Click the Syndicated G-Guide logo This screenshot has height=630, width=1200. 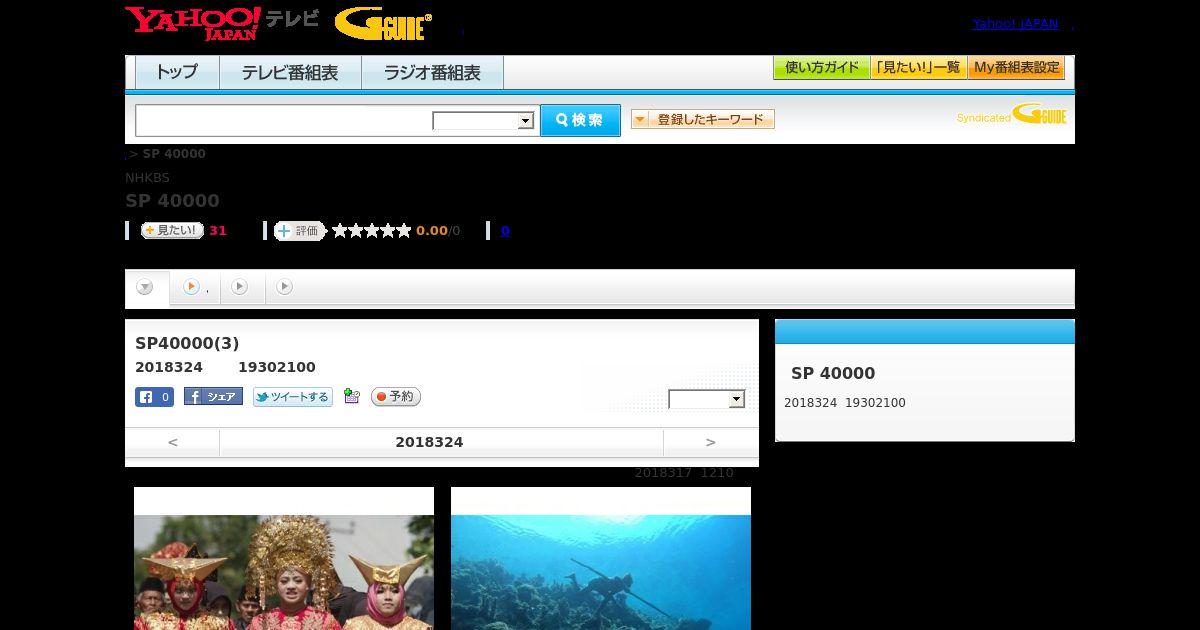click(x=1011, y=114)
